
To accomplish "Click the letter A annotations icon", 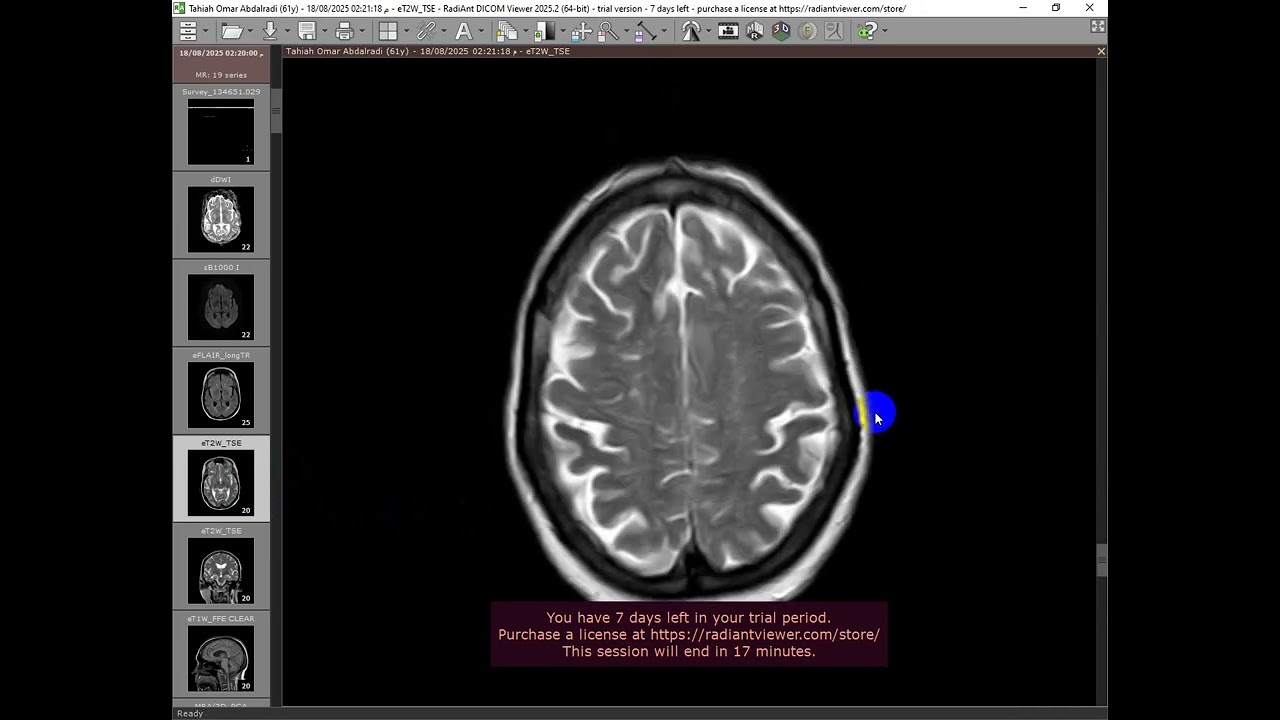I will (x=464, y=31).
